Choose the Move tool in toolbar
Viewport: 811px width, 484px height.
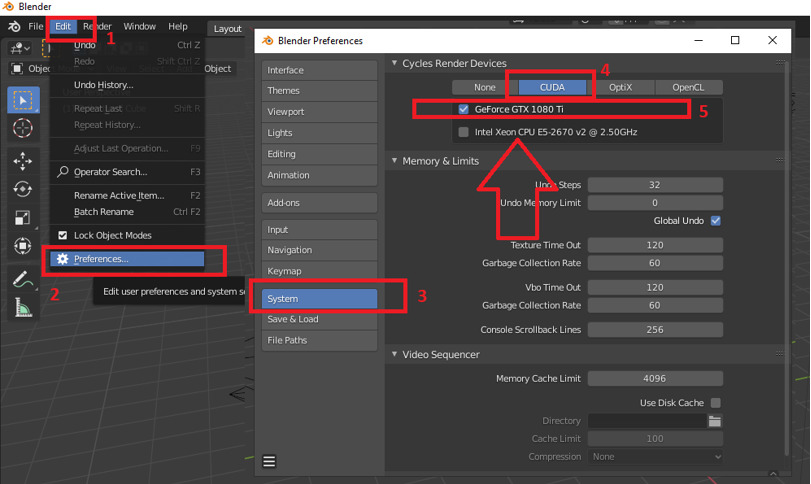point(22,161)
